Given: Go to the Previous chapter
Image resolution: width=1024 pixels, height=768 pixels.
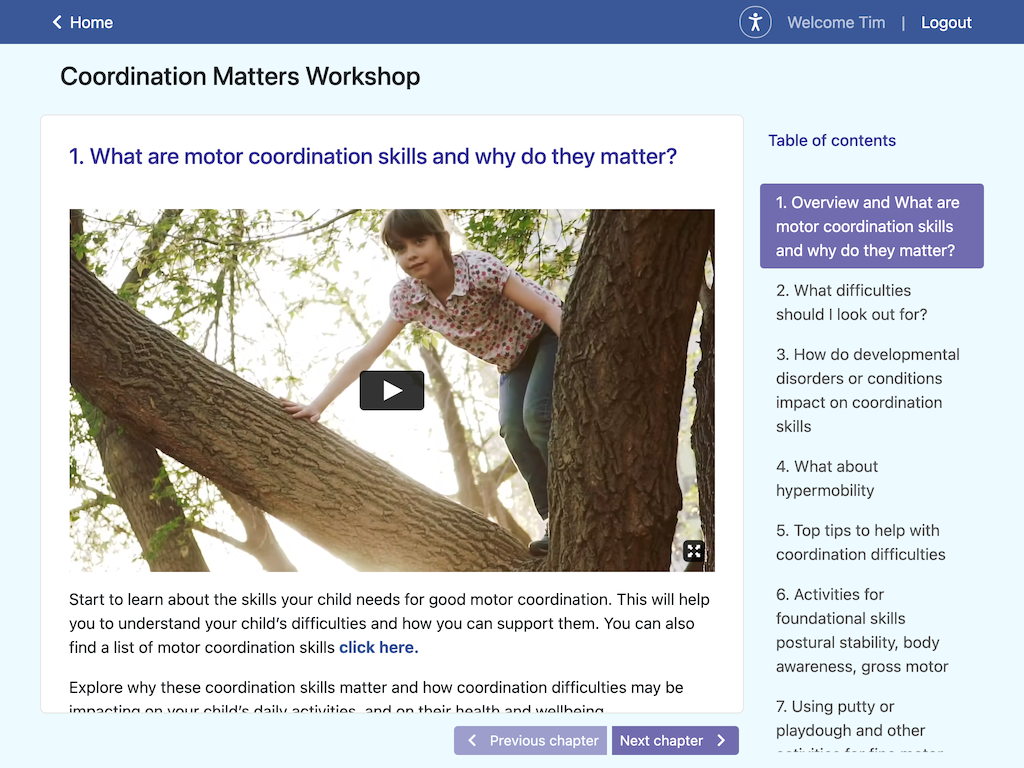Looking at the screenshot, I should (531, 741).
